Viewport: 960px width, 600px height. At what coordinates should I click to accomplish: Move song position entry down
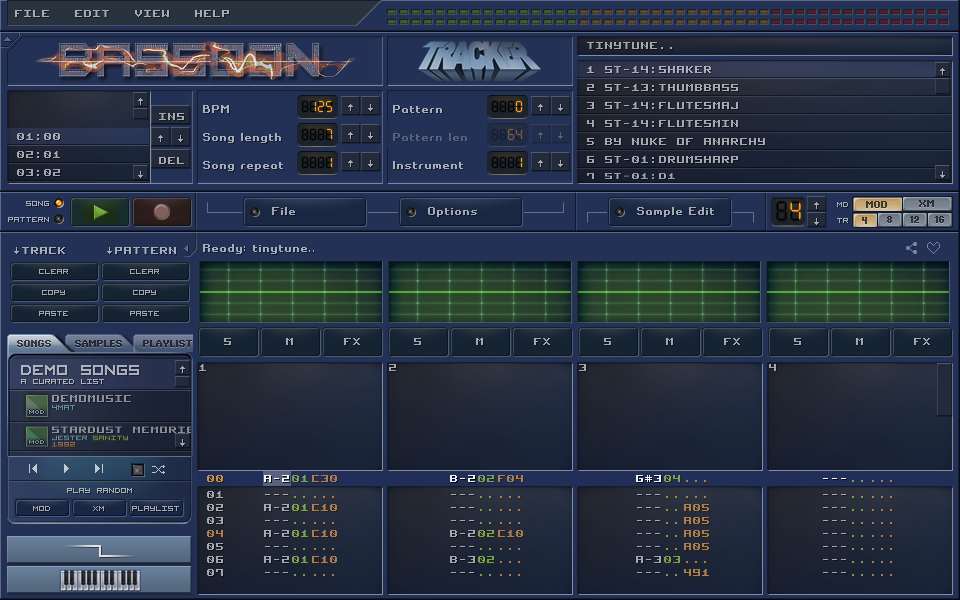click(x=181, y=138)
